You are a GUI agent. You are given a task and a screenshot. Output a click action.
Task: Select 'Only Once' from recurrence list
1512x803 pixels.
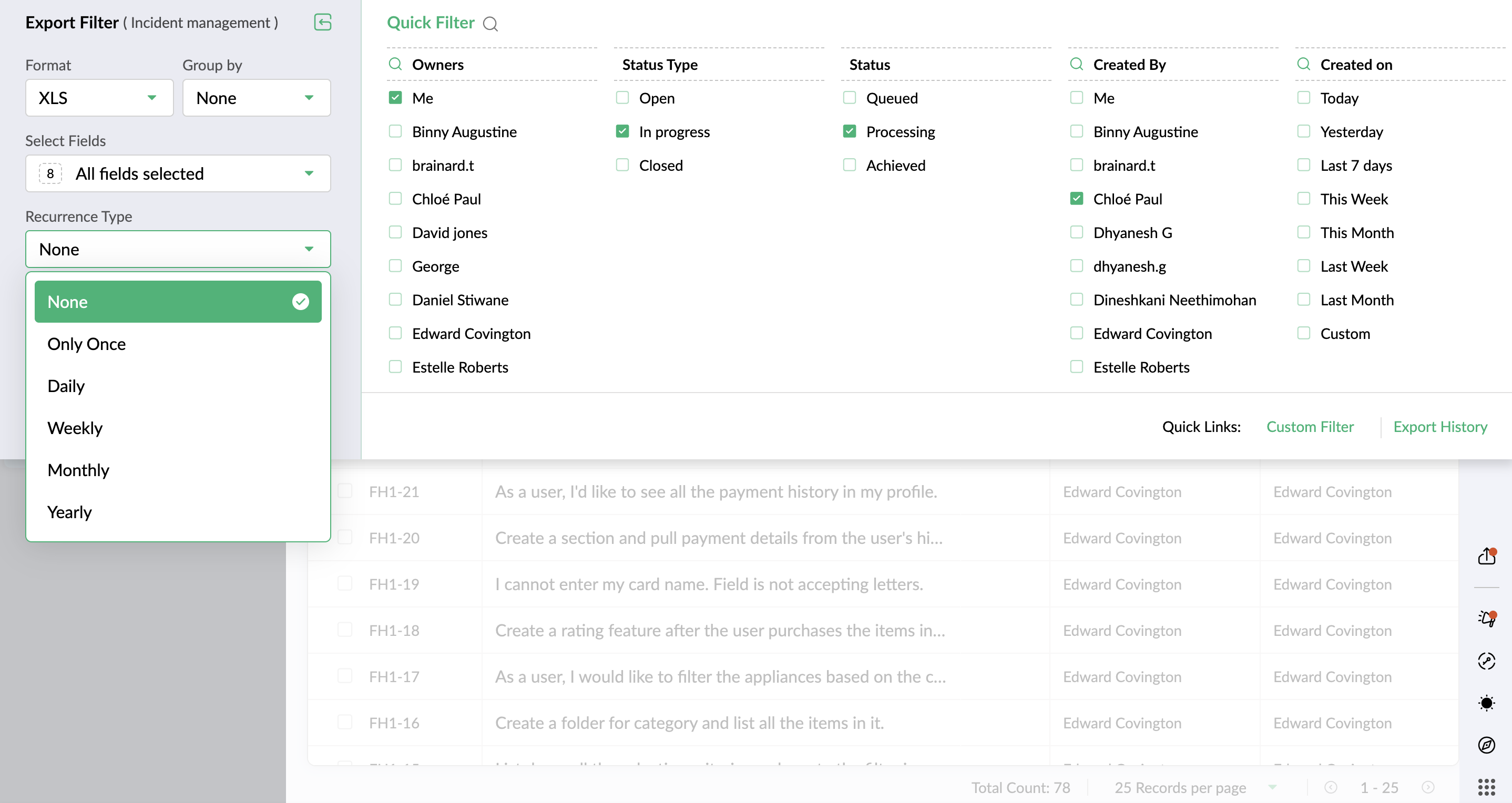tap(86, 344)
